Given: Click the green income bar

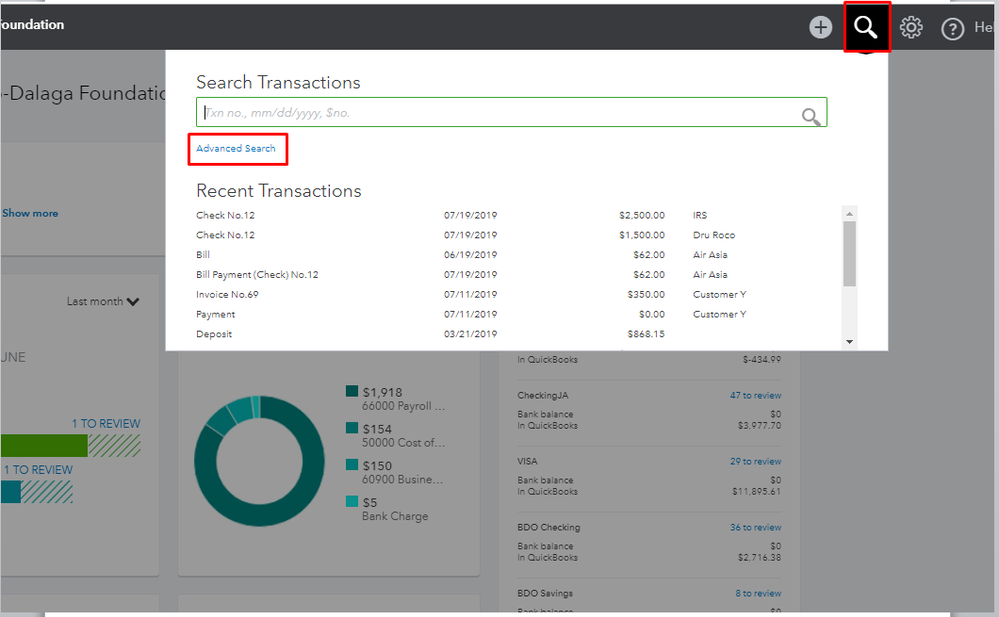Looking at the screenshot, I should (x=44, y=446).
